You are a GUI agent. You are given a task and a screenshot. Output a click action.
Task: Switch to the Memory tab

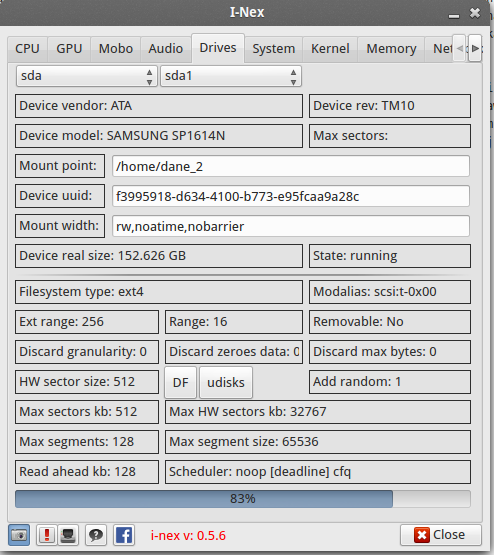coord(391,49)
